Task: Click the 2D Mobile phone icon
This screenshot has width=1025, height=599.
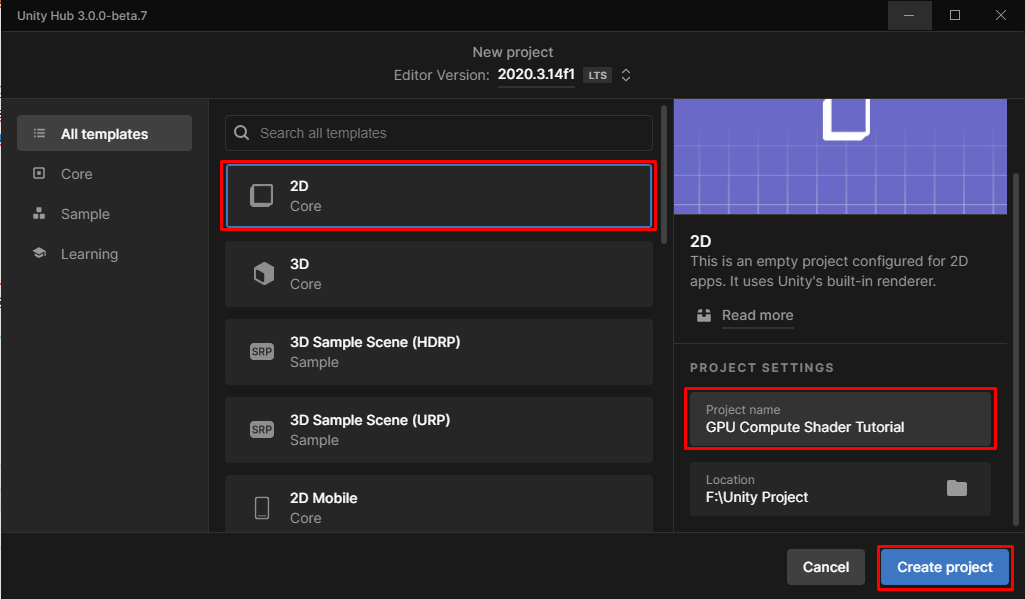Action: click(x=262, y=508)
